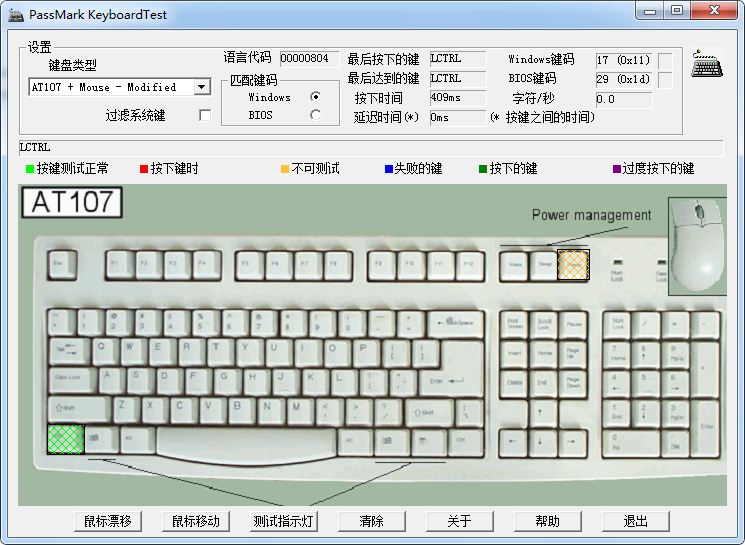
Task: Click the M key on keyboard image
Action: pos(300,410)
